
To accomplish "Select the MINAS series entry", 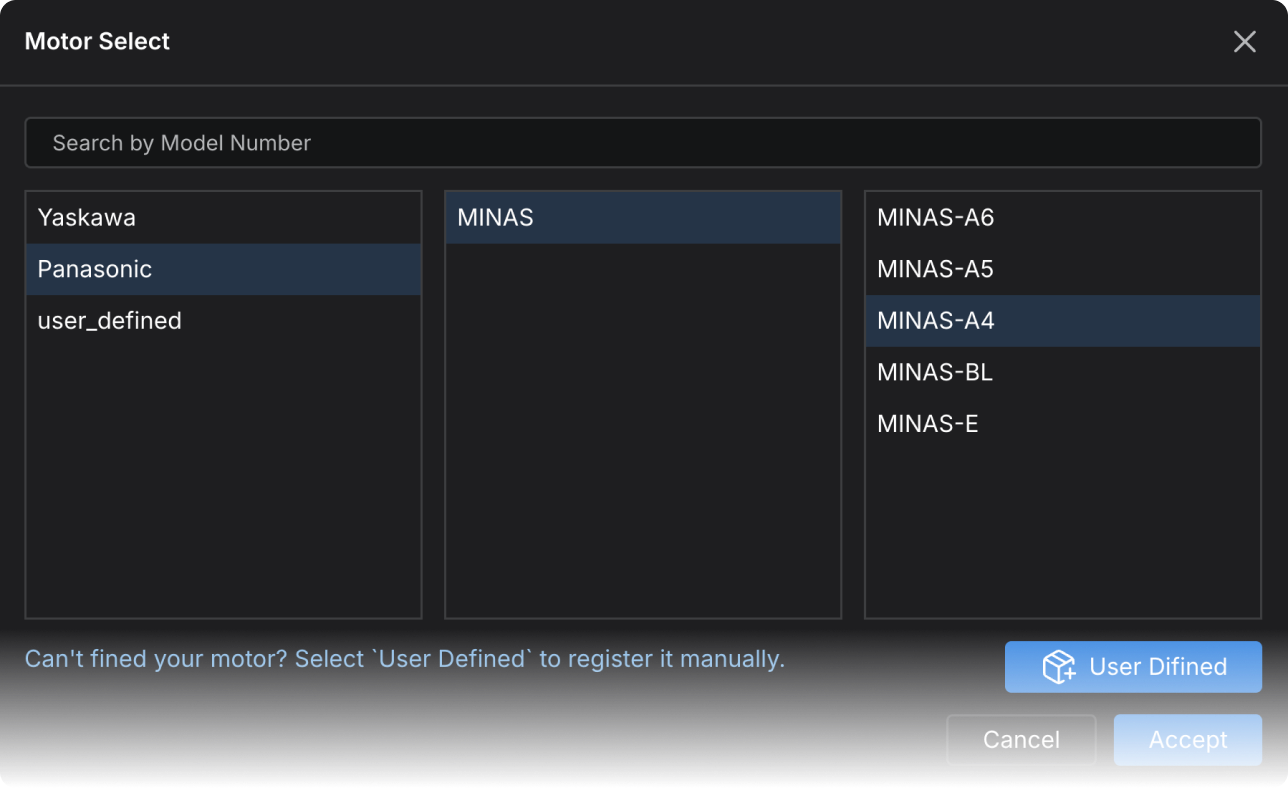I will coord(643,218).
